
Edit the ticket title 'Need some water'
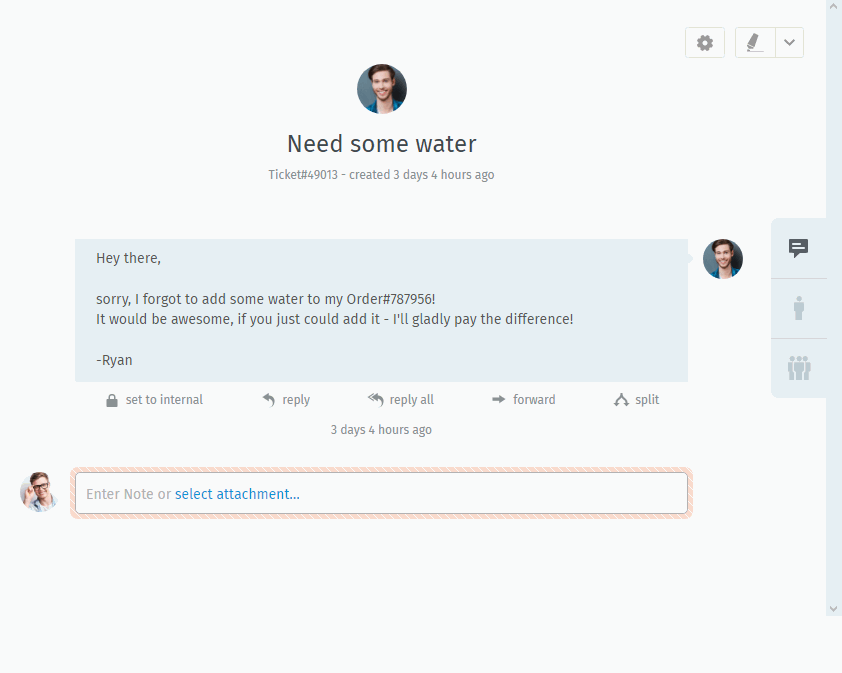382,144
